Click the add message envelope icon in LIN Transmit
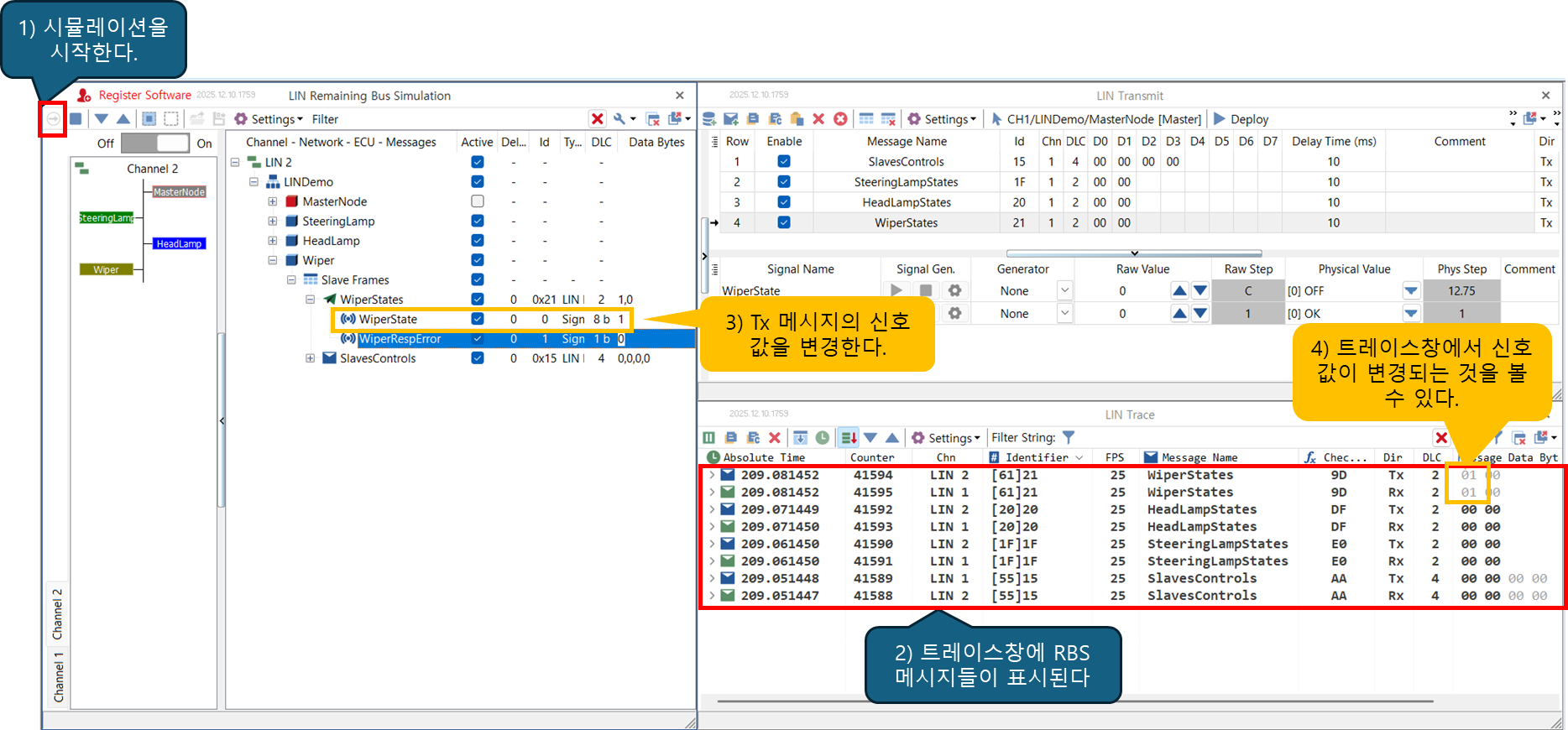 (731, 119)
